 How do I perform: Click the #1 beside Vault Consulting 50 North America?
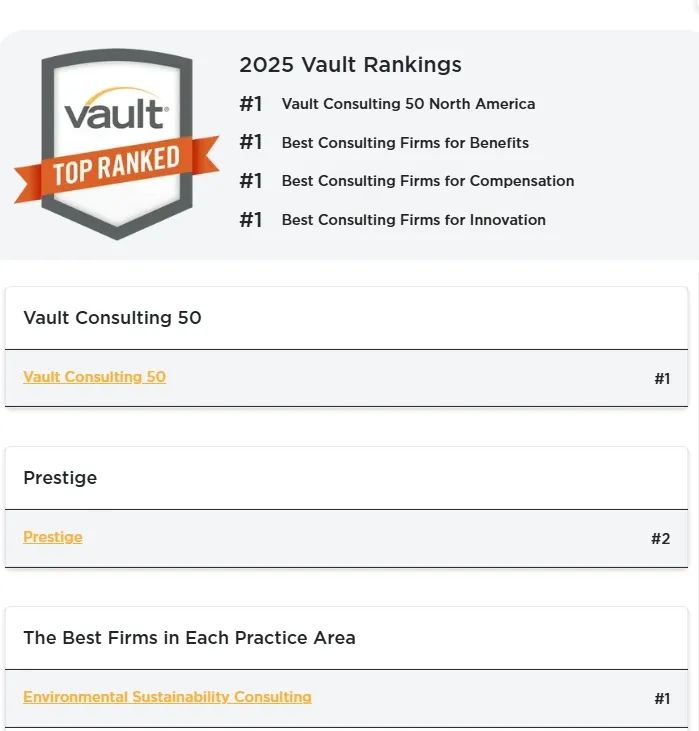tap(250, 103)
